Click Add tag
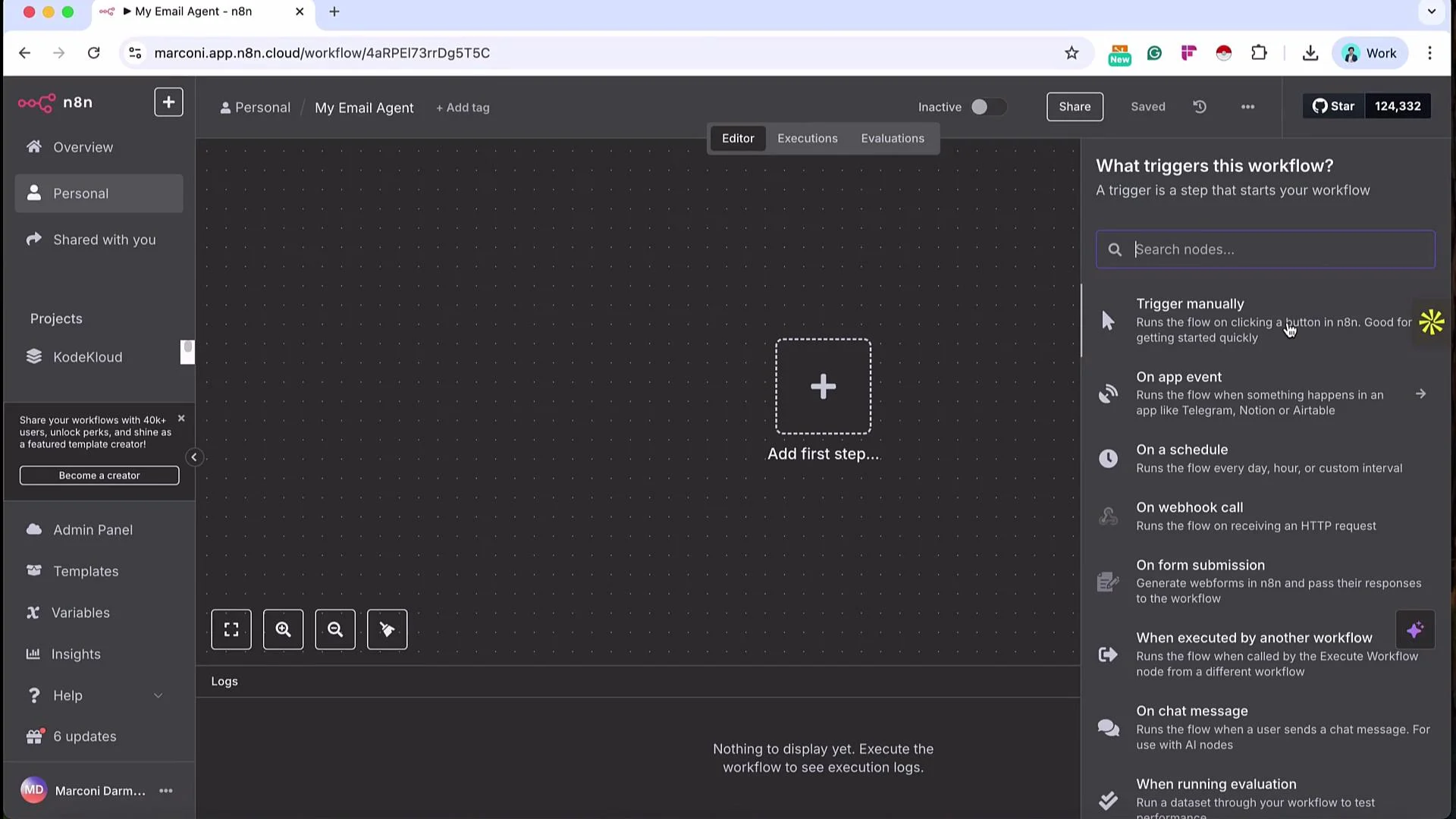Image resolution: width=1456 pixels, height=819 pixels. point(463,108)
